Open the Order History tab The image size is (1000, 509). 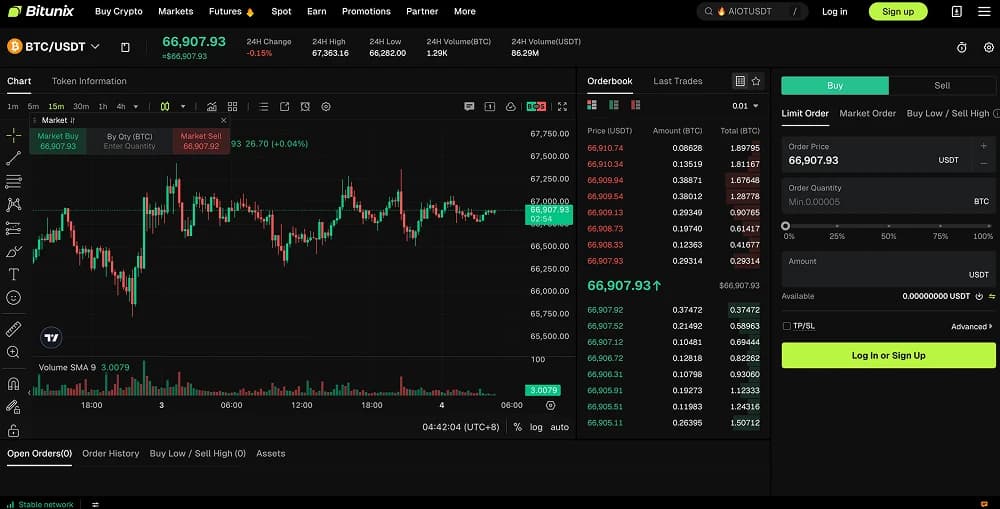pyautogui.click(x=110, y=454)
